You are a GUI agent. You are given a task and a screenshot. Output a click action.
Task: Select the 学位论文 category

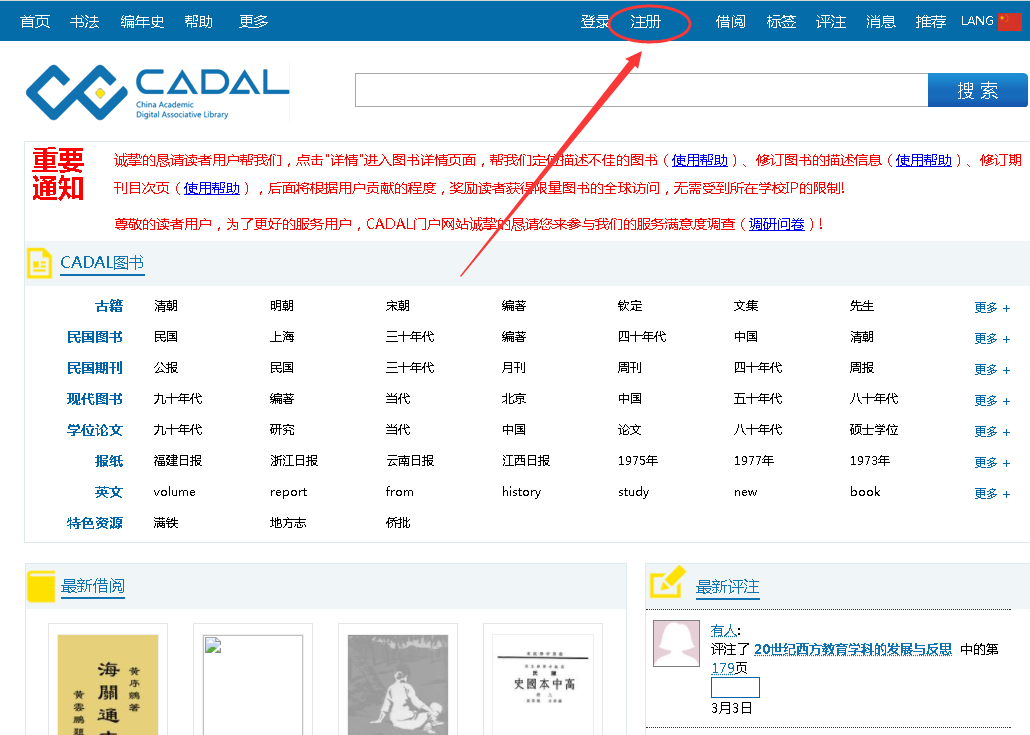95,430
